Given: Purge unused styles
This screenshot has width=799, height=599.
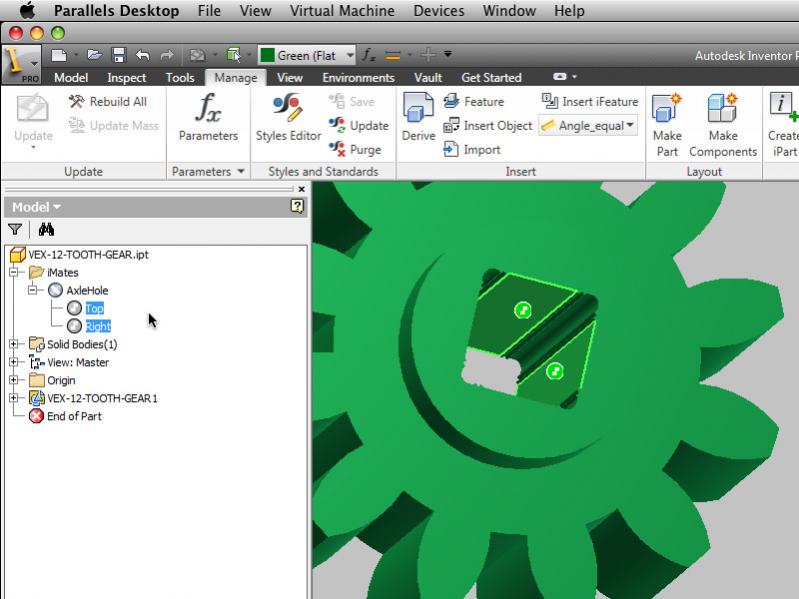Looking at the screenshot, I should [x=355, y=149].
